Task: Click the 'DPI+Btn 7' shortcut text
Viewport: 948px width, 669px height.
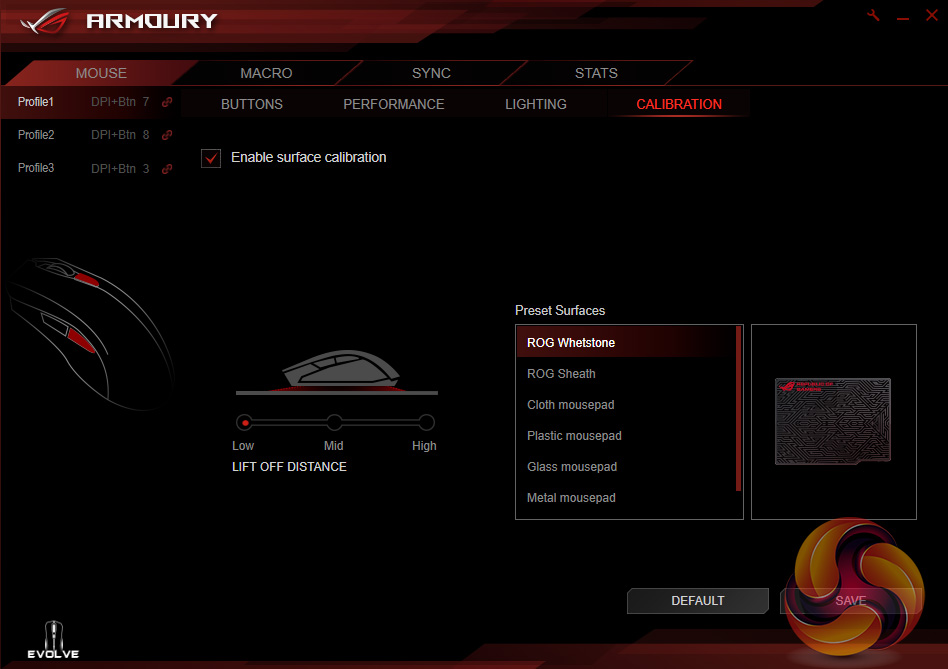Action: click(x=120, y=102)
